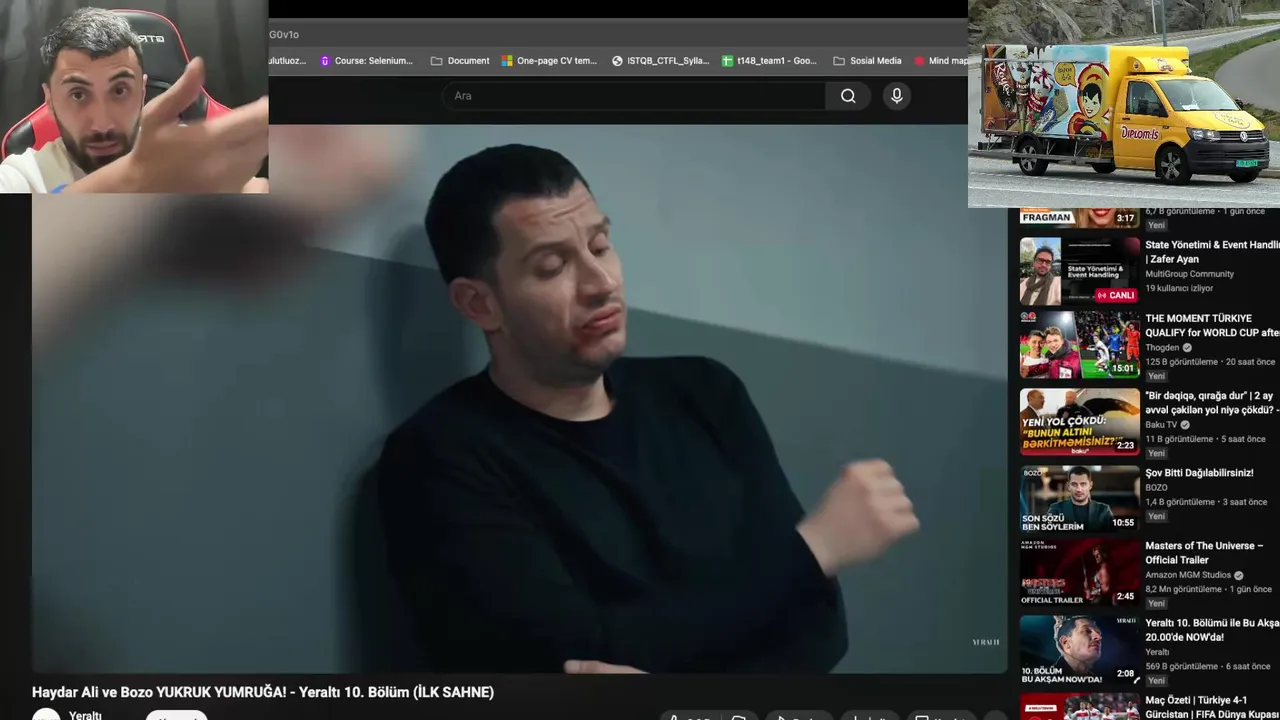Open THE MOMENT TÜRKİYE QUALIFY thumbnail
Screen dimensions: 1280x720
coord(1080,345)
